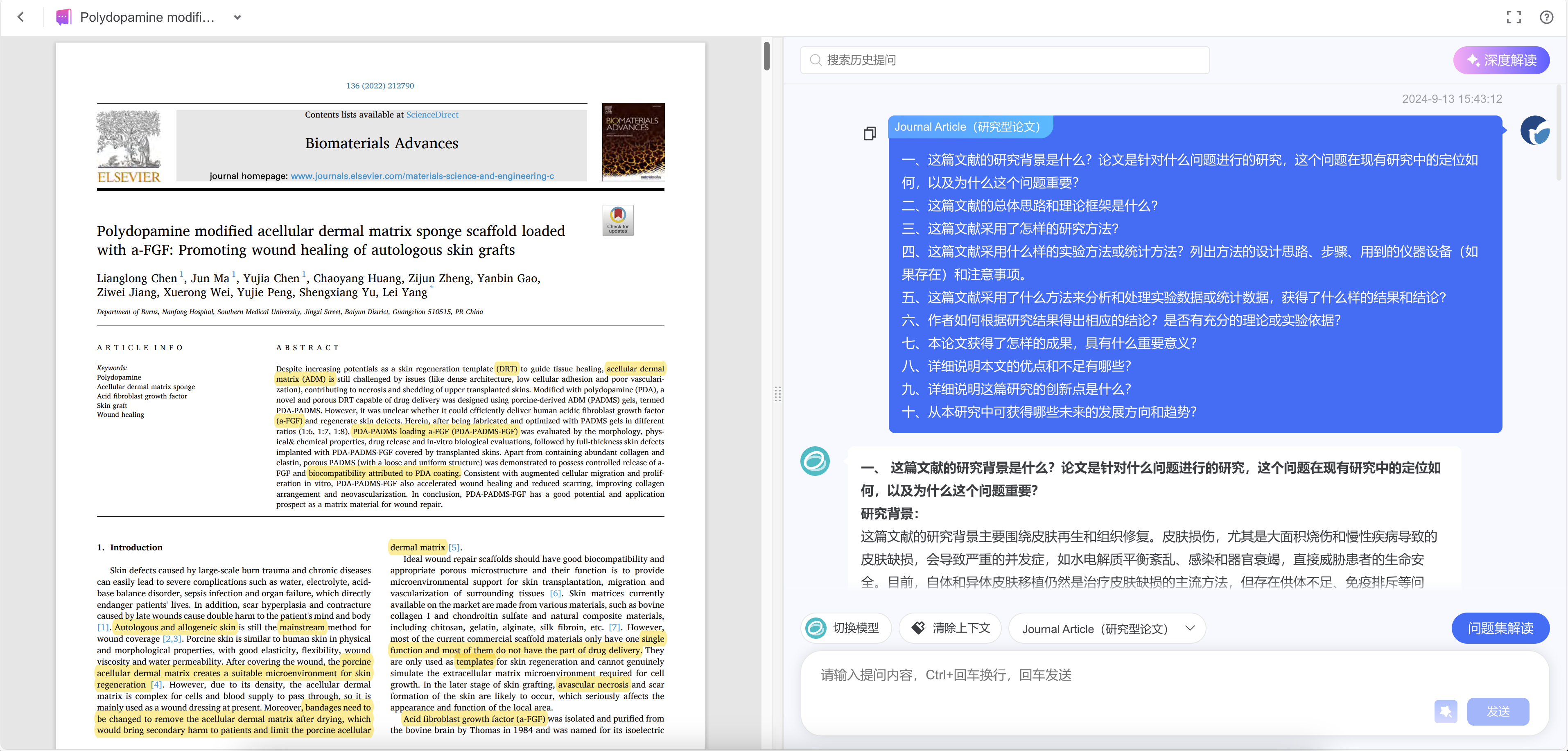The image size is (1568, 751).
Task: Click the 深度解读 button
Action: pyautogui.click(x=1501, y=60)
